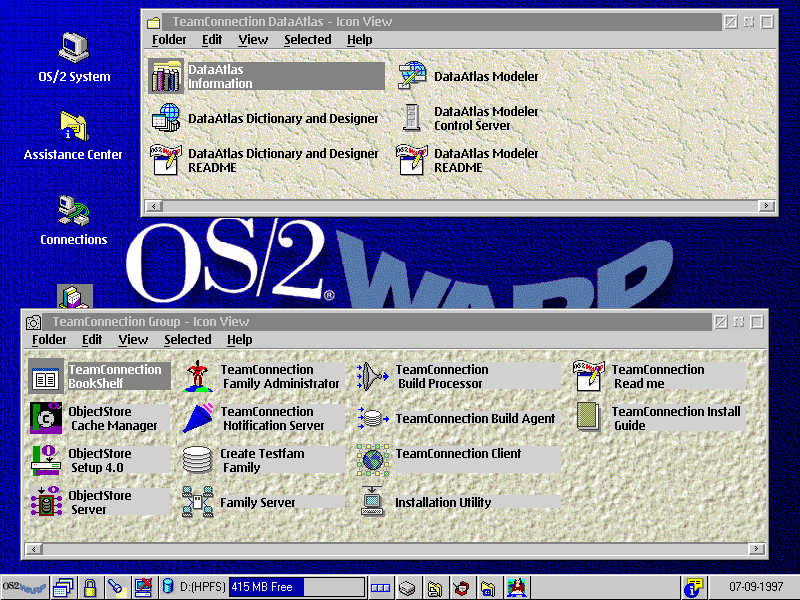Run the Installation Utility icon
The image size is (800, 600).
372,502
